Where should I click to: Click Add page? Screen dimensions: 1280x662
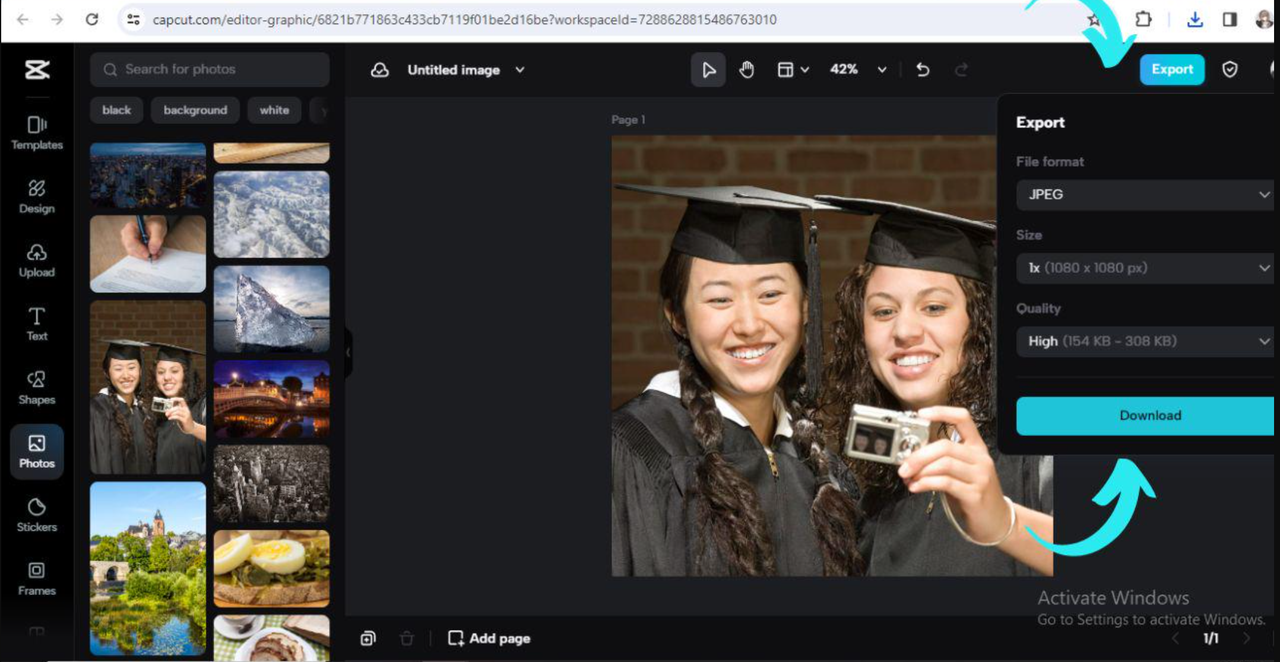(x=489, y=638)
